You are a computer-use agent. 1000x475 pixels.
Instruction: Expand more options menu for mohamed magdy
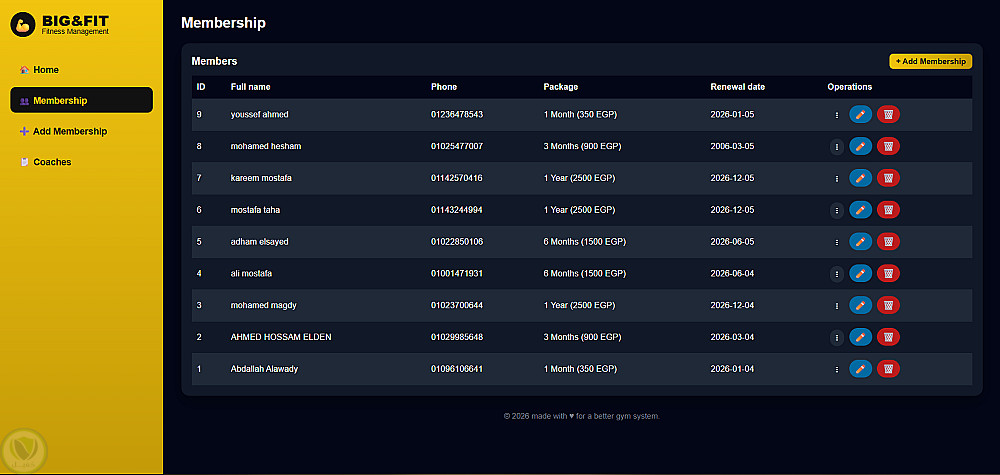click(x=837, y=305)
